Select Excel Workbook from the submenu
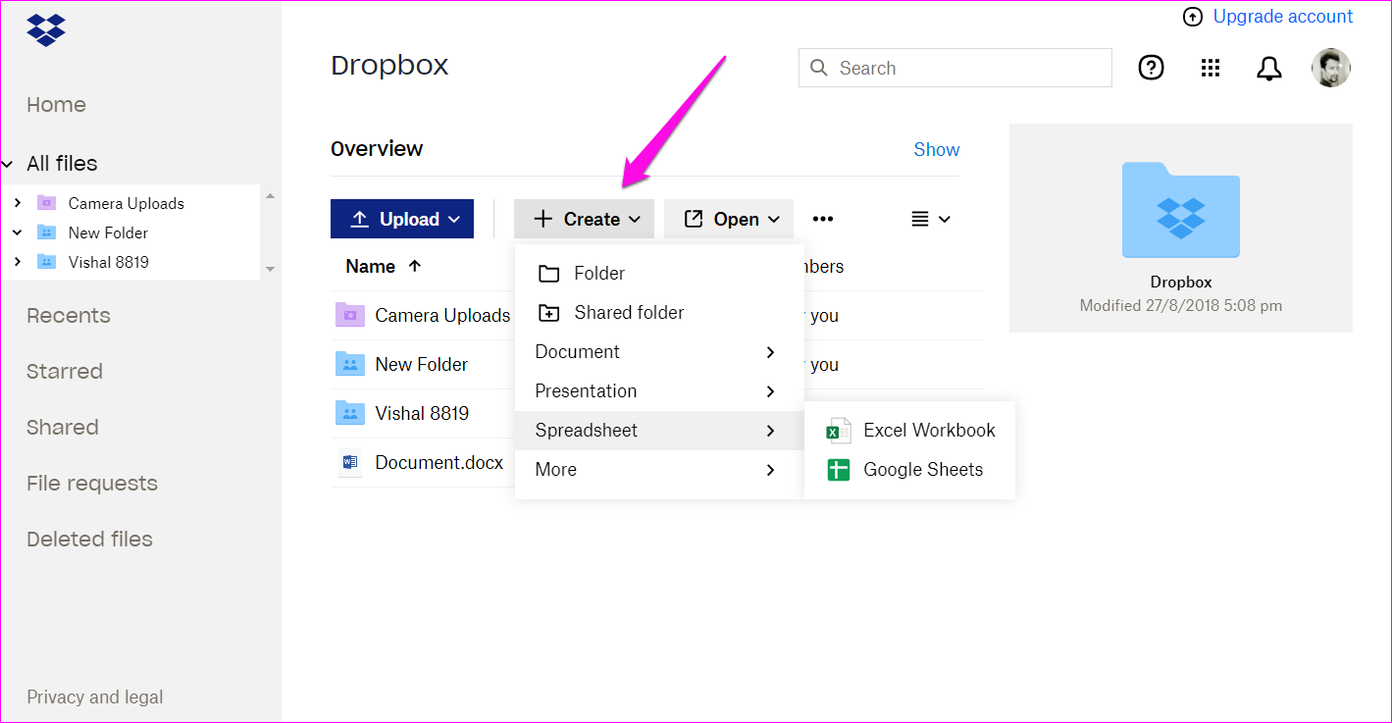The width and height of the screenshot is (1392, 723). click(928, 430)
